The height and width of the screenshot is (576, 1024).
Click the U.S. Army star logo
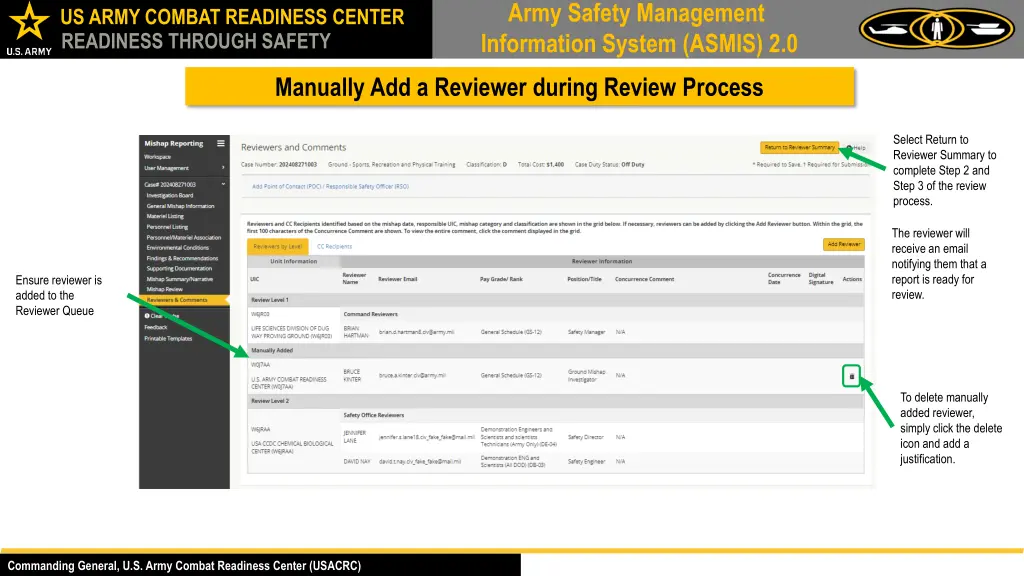(x=28, y=23)
